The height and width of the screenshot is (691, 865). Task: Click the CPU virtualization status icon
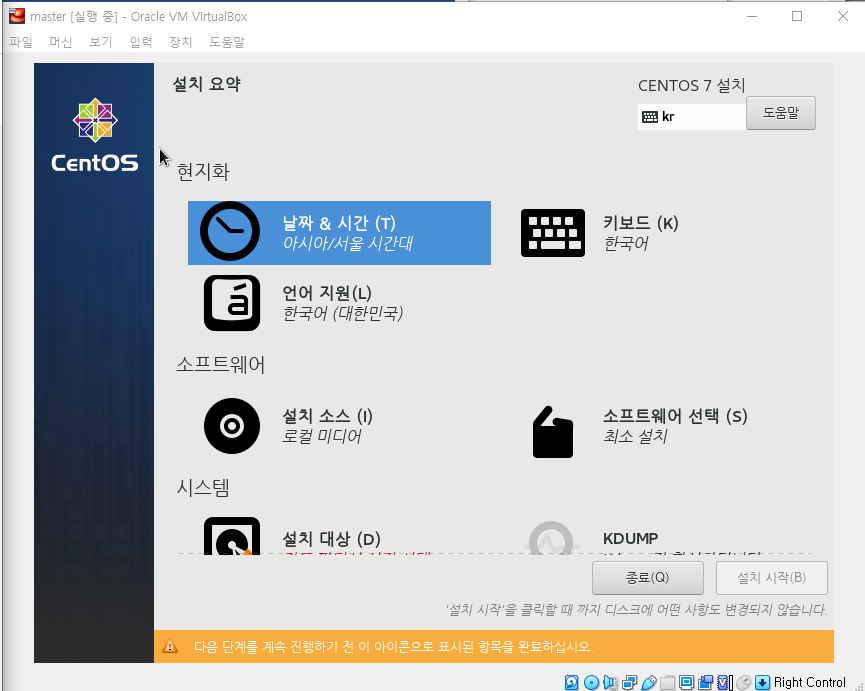[724, 682]
